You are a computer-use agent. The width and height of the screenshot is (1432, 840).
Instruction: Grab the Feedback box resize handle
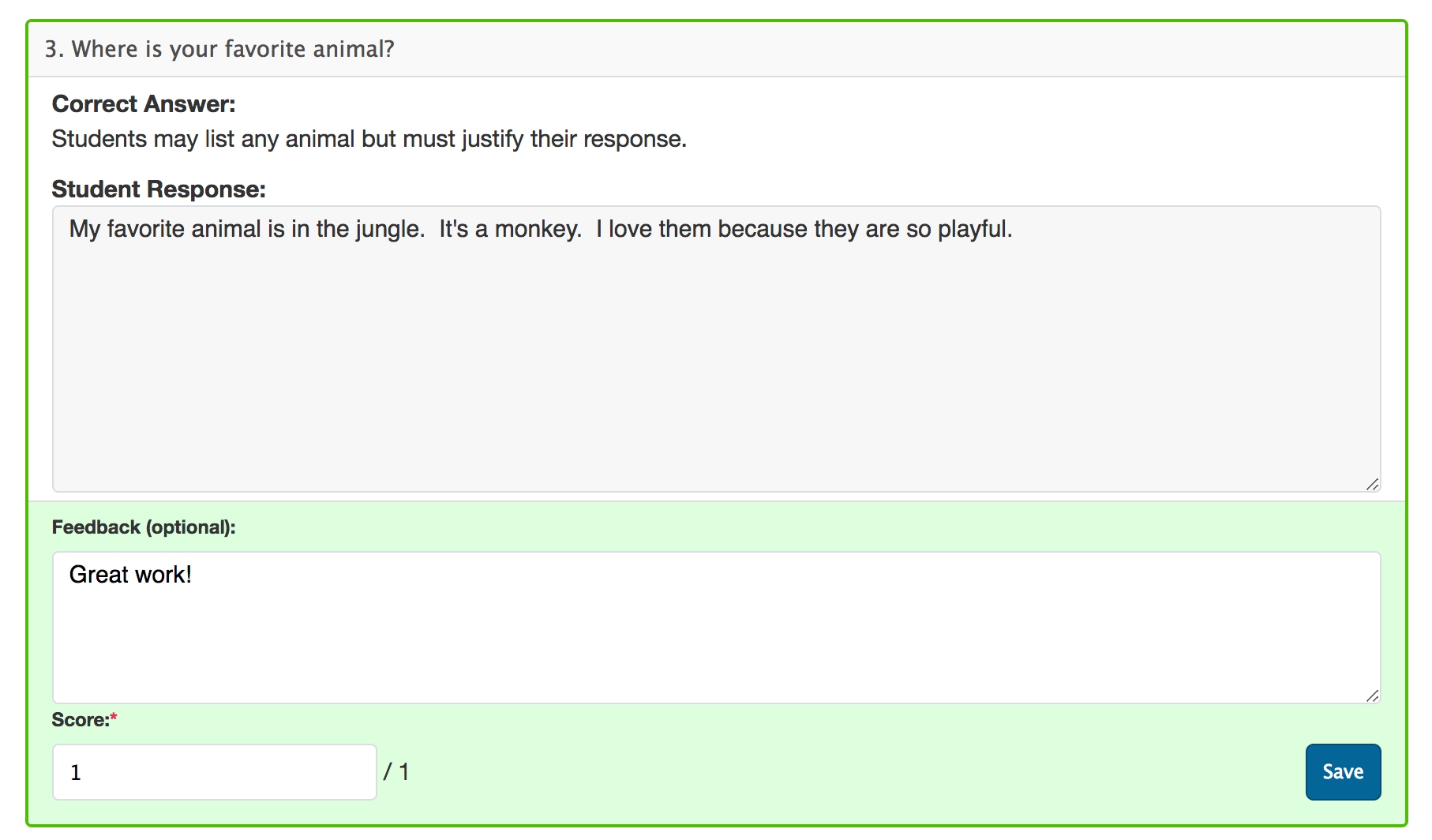tap(1372, 696)
